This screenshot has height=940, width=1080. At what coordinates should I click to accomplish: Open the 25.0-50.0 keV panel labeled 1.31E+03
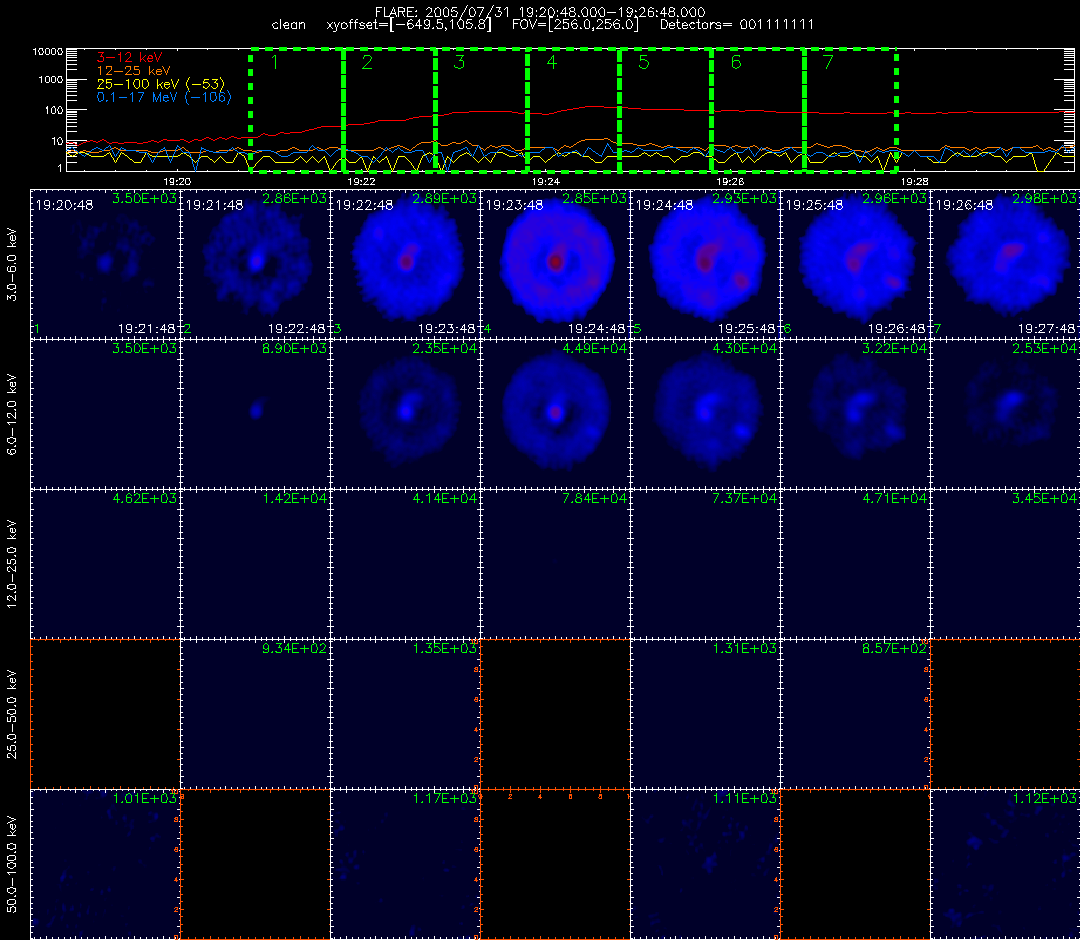tap(705, 714)
